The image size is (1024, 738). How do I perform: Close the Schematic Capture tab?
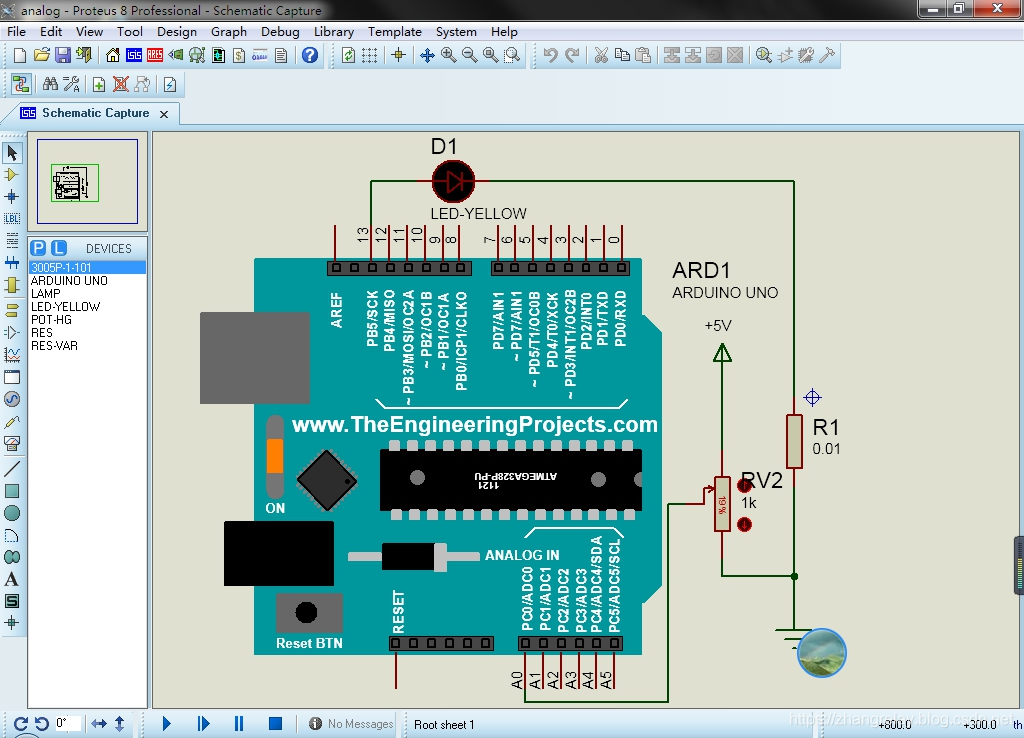tap(164, 114)
